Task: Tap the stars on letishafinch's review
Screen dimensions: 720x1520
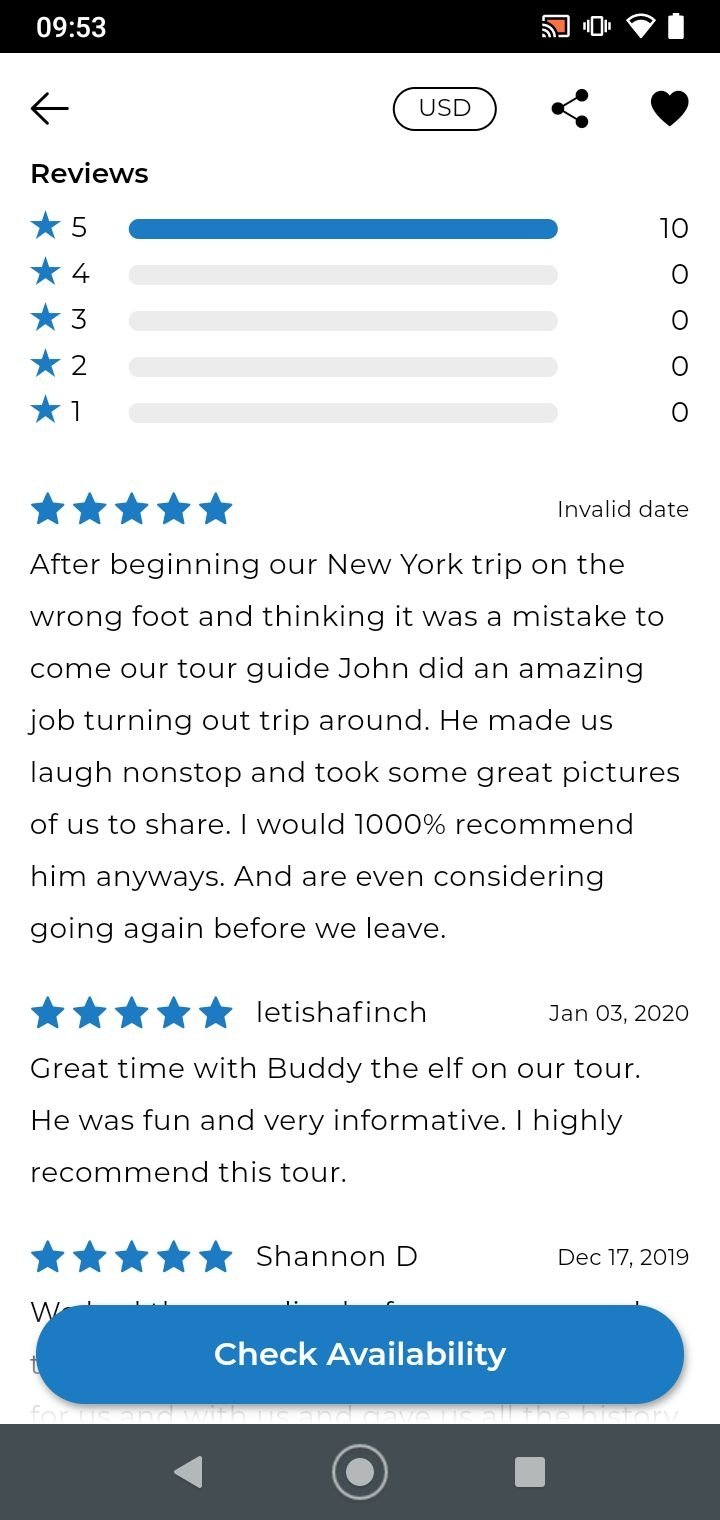Action: (131, 1013)
